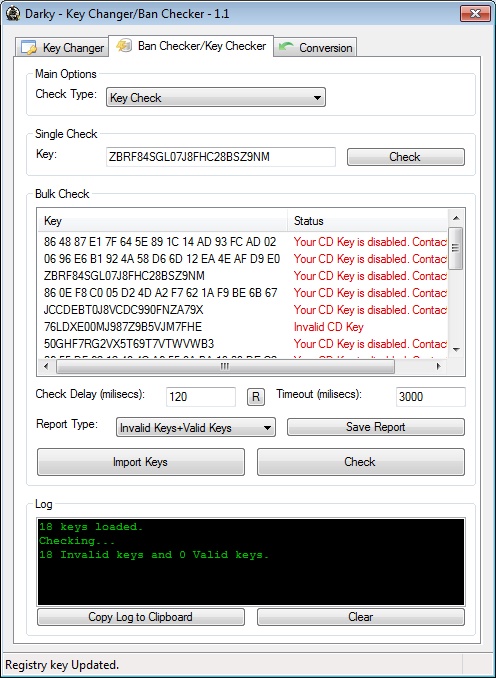
Task: Click the horizontal scrollbar right arrow
Action: 438,366
